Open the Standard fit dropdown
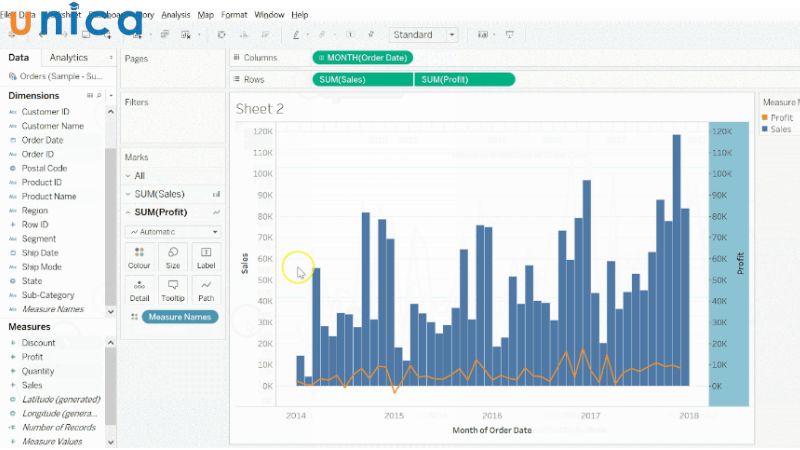 [x=423, y=34]
